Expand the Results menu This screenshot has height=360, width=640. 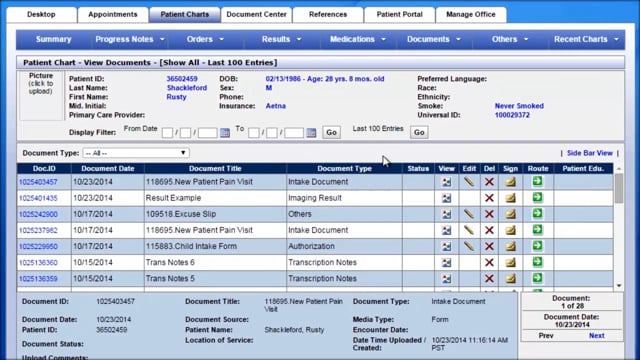click(281, 39)
